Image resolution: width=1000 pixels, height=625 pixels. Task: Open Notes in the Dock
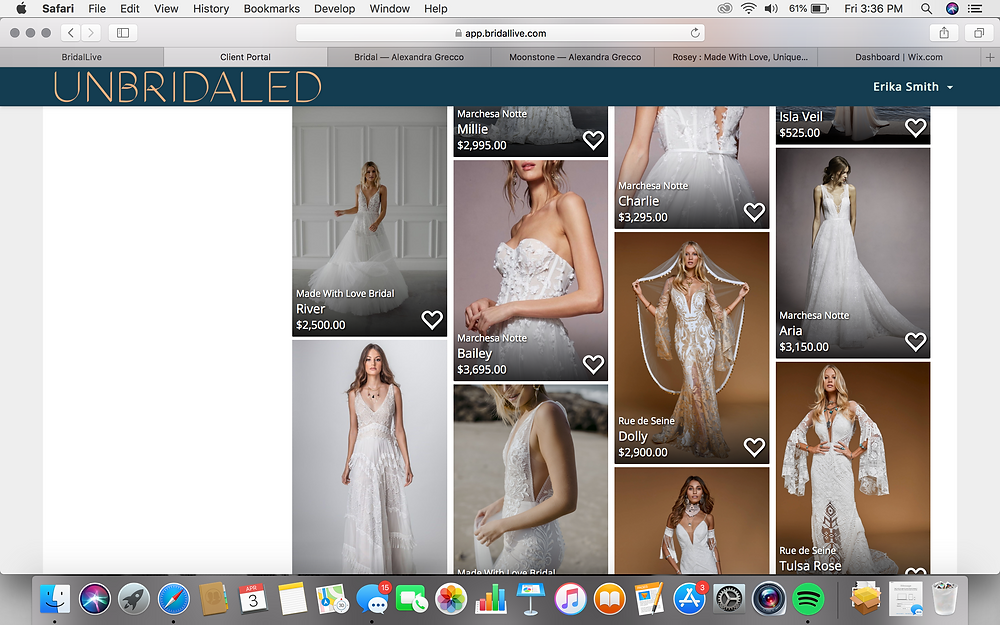[x=293, y=599]
